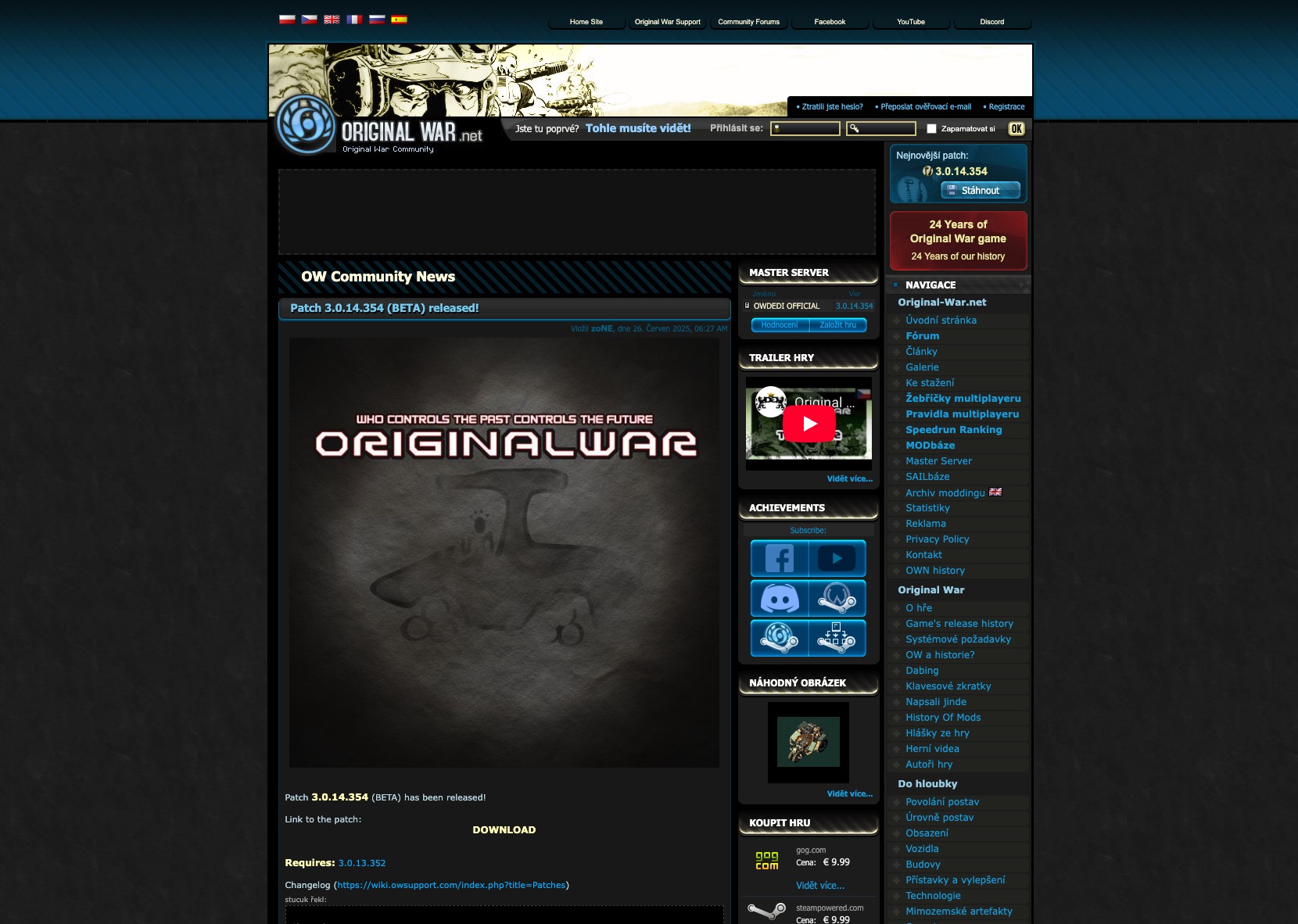Open the Facebook subscribe icon under Achievements
The image size is (1298, 924).
point(779,558)
